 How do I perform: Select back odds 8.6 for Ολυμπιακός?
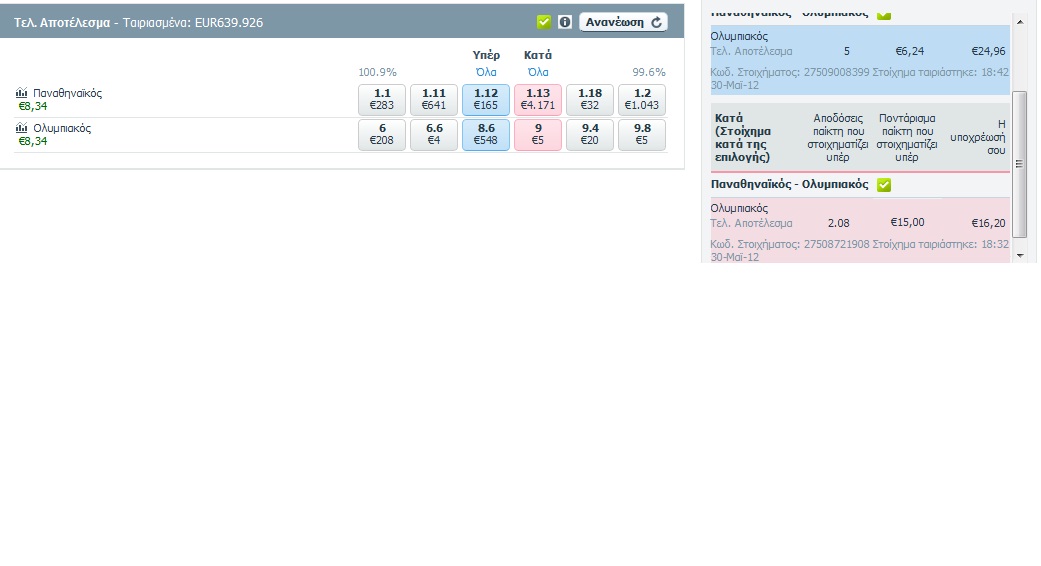tap(486, 135)
